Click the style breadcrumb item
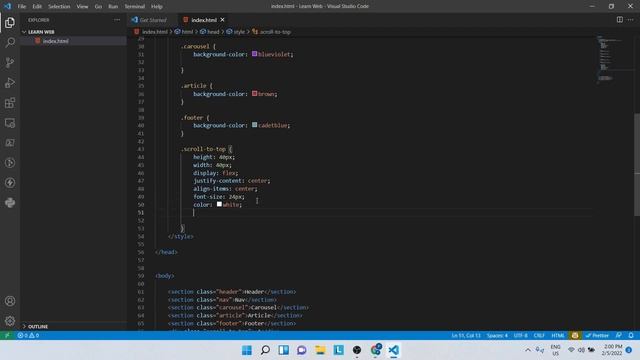This screenshot has height=360, width=640. point(236,32)
